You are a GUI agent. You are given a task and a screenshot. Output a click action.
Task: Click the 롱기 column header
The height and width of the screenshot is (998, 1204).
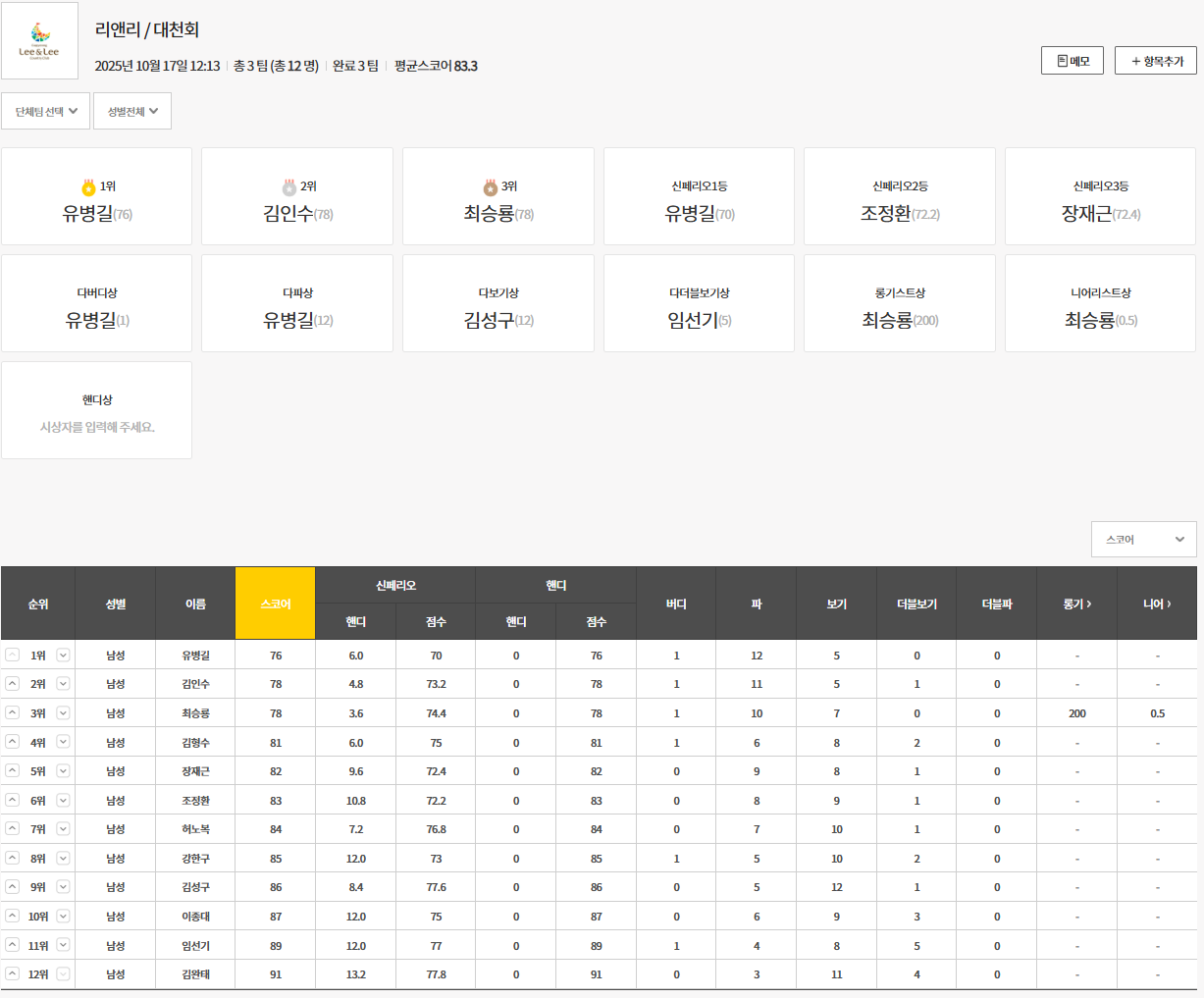coord(1076,604)
